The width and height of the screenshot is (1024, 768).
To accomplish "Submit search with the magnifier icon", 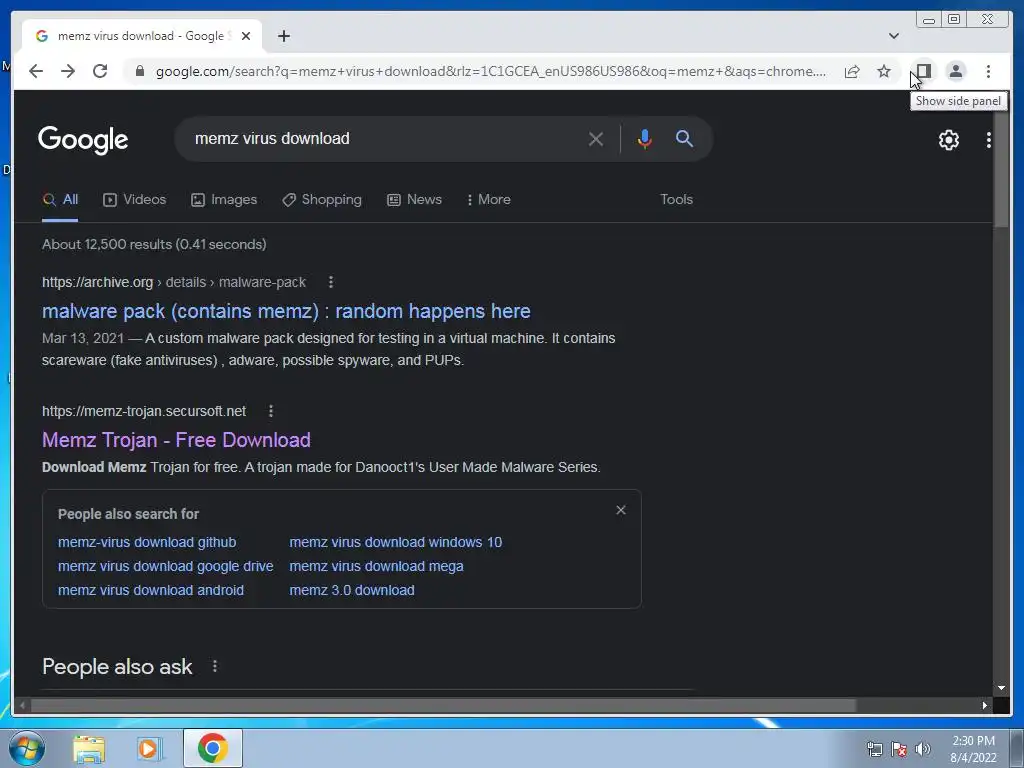I will (684, 138).
